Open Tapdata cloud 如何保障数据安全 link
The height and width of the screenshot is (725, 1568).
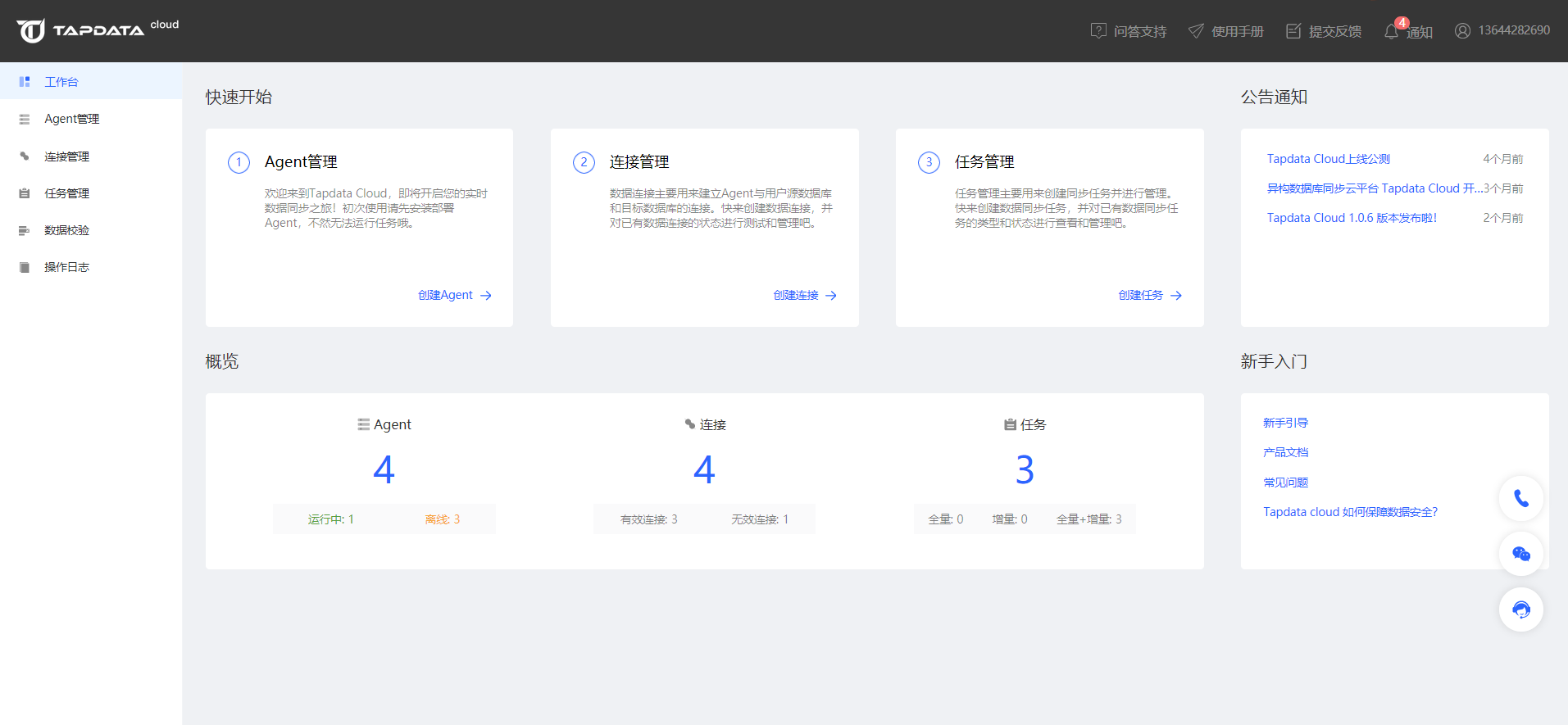click(x=1350, y=512)
